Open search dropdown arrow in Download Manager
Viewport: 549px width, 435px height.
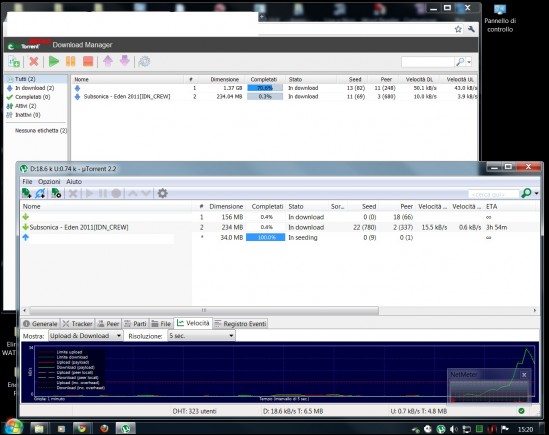[x=469, y=62]
